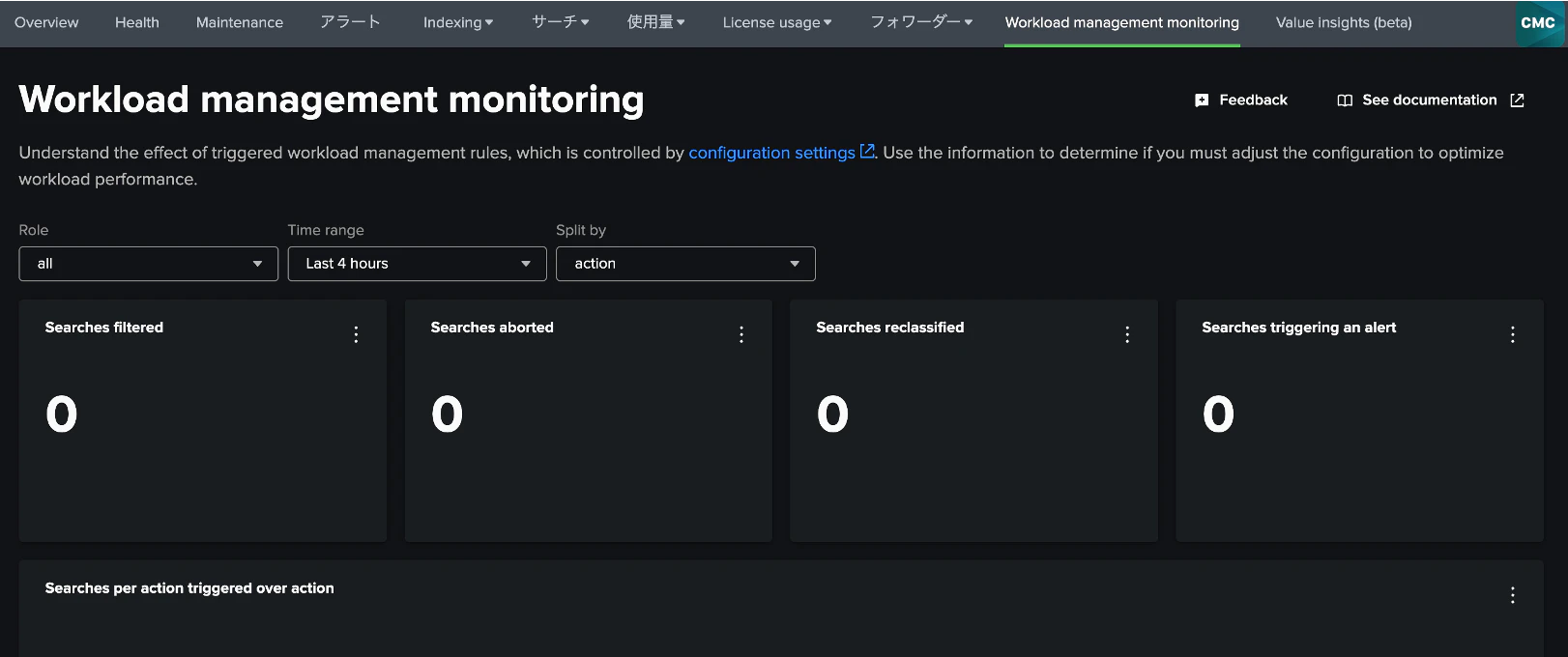Open the Value insights (beta) tab
The width and height of the screenshot is (1568, 657).
coord(1344,22)
